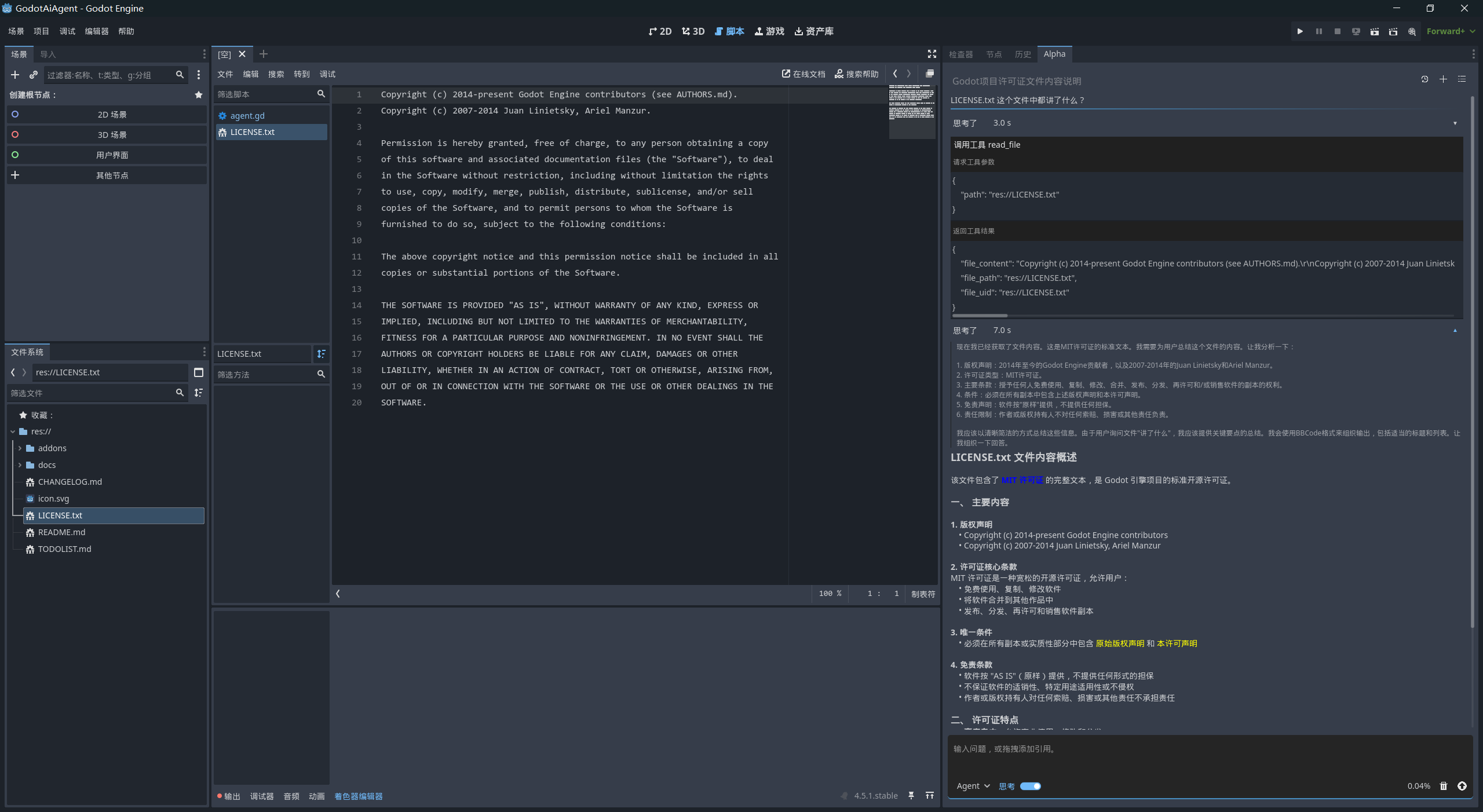Viewport: 1483px width, 812px height.
Task: Toggle the method list sort button
Action: (321, 354)
